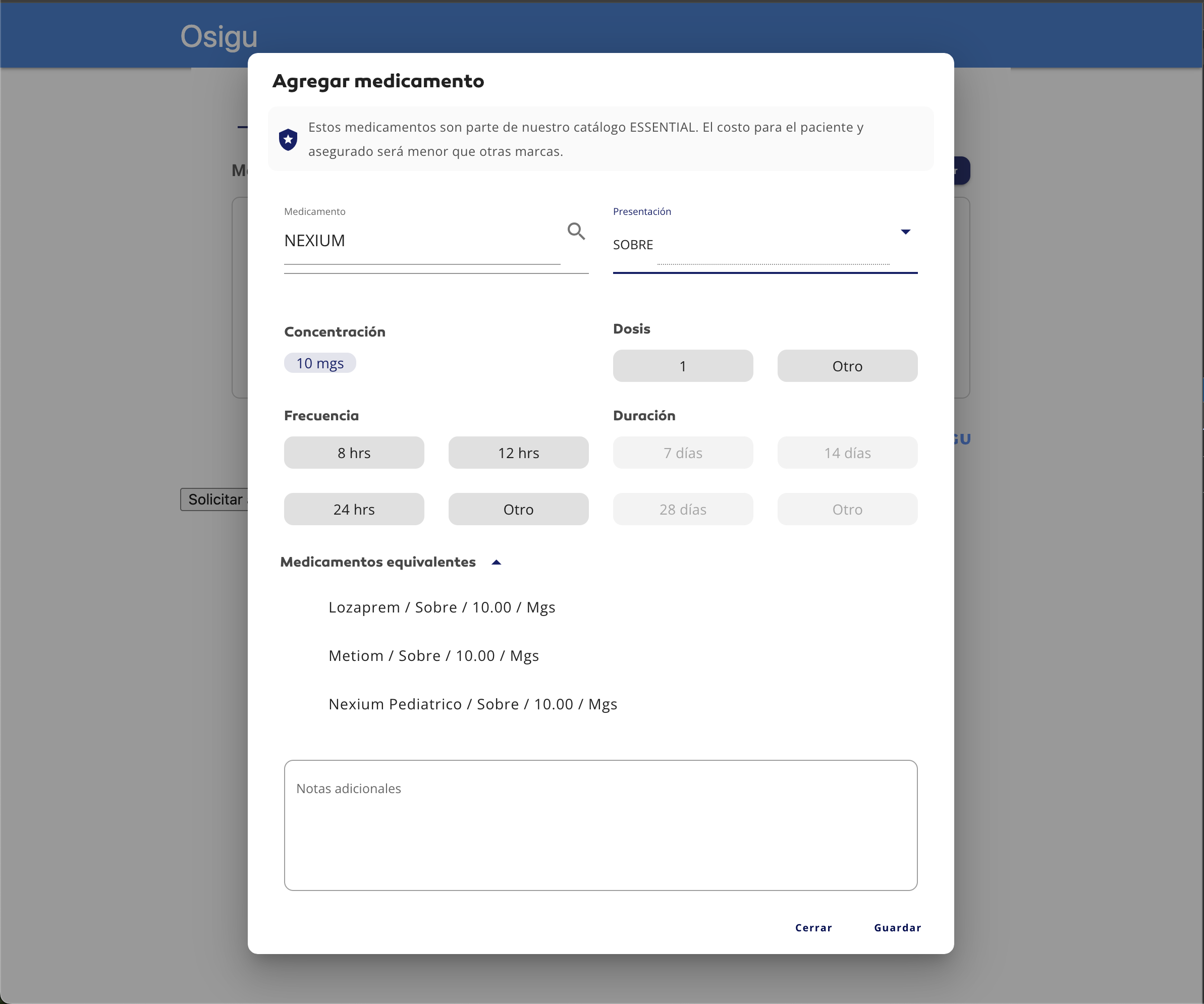Select 8 hrs frequency

pos(354,453)
